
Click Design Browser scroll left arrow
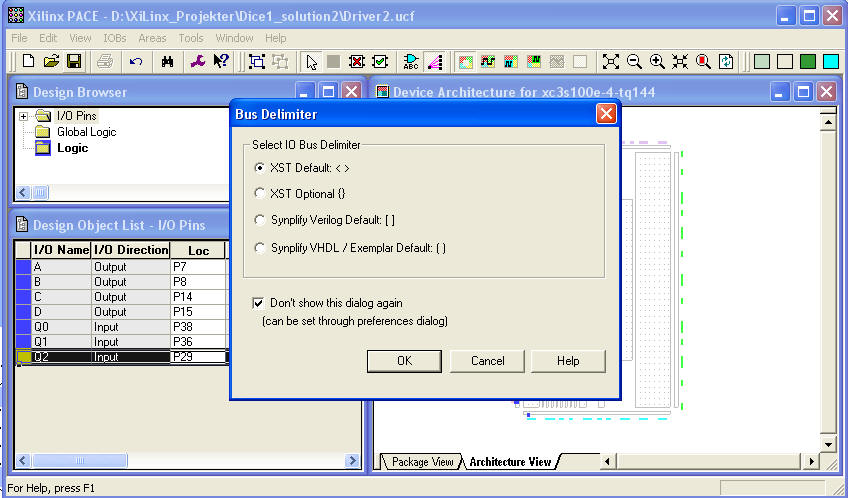(23, 192)
